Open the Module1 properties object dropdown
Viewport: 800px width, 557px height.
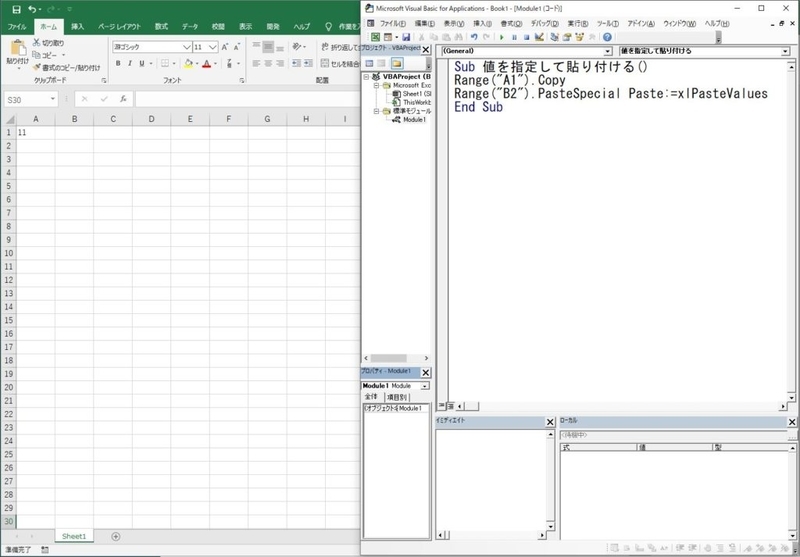(424, 386)
